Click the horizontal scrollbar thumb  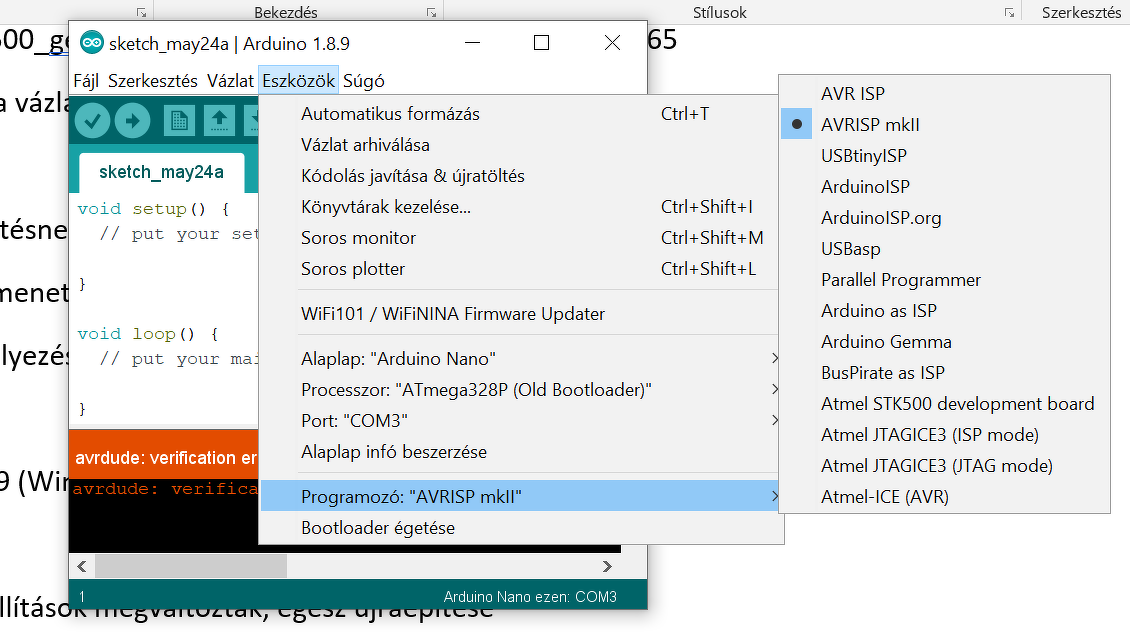(191, 567)
